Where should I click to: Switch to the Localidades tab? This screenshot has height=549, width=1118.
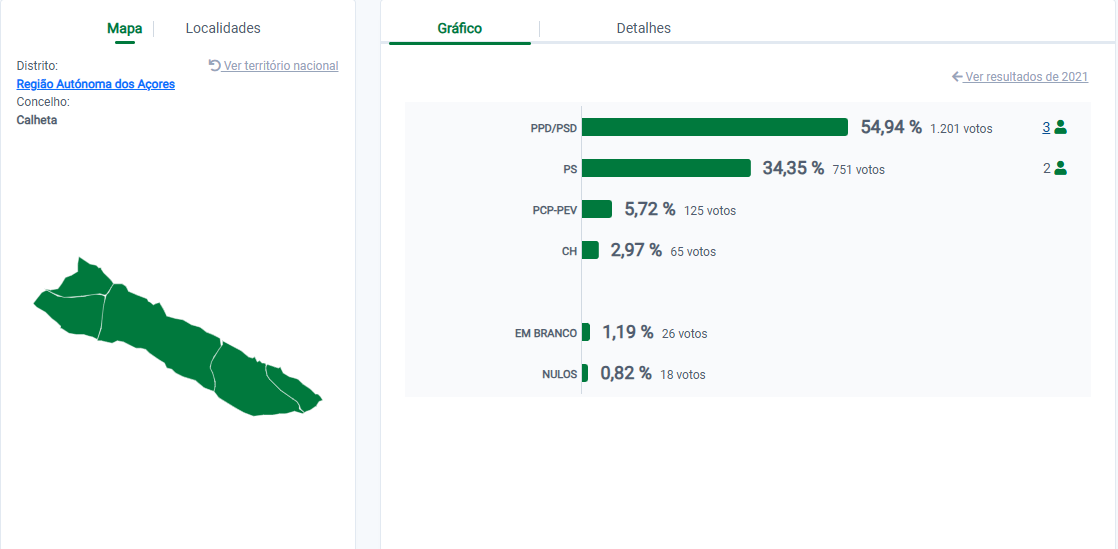223,28
